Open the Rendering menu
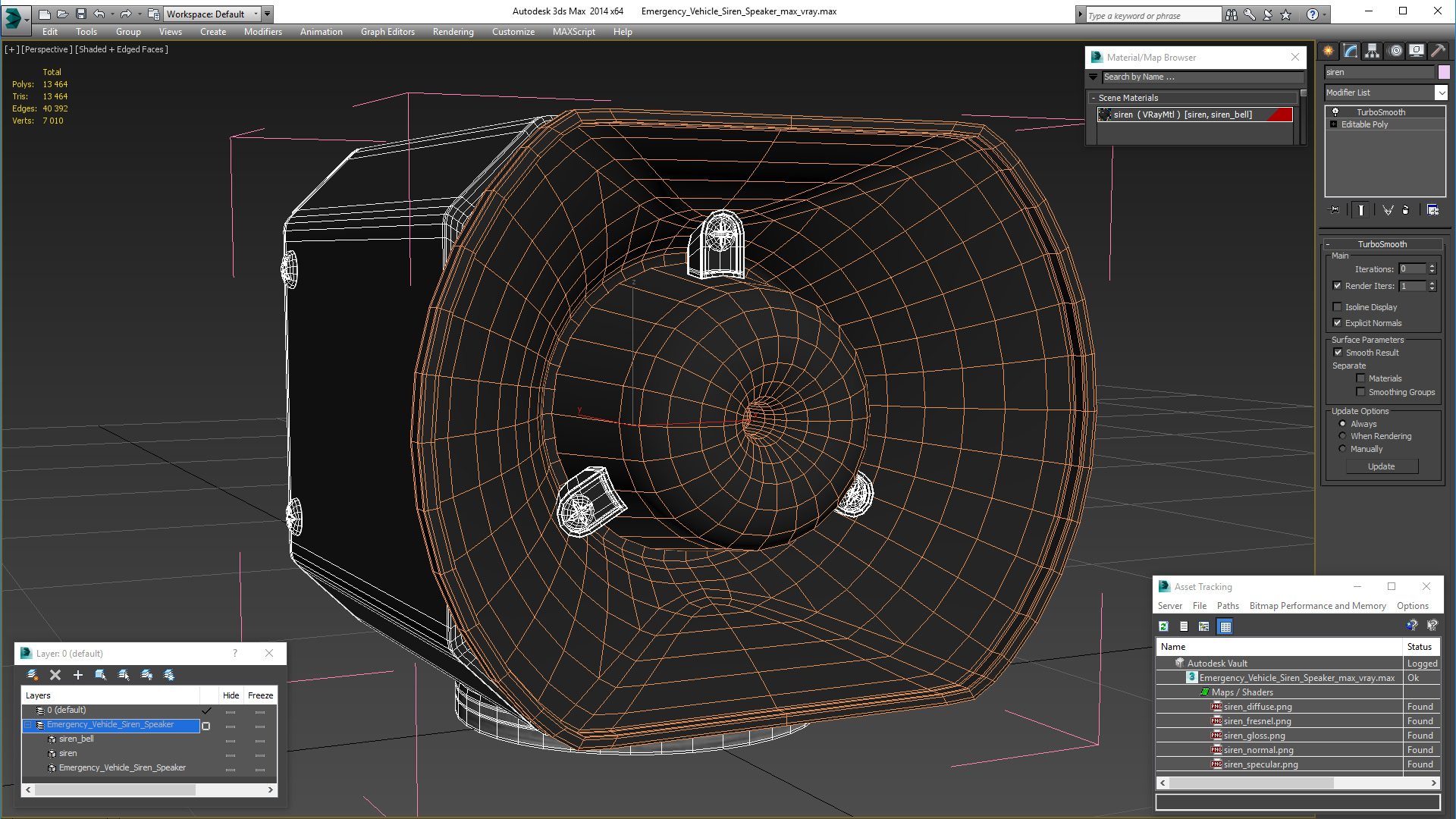This screenshot has height=819, width=1456. (x=453, y=32)
